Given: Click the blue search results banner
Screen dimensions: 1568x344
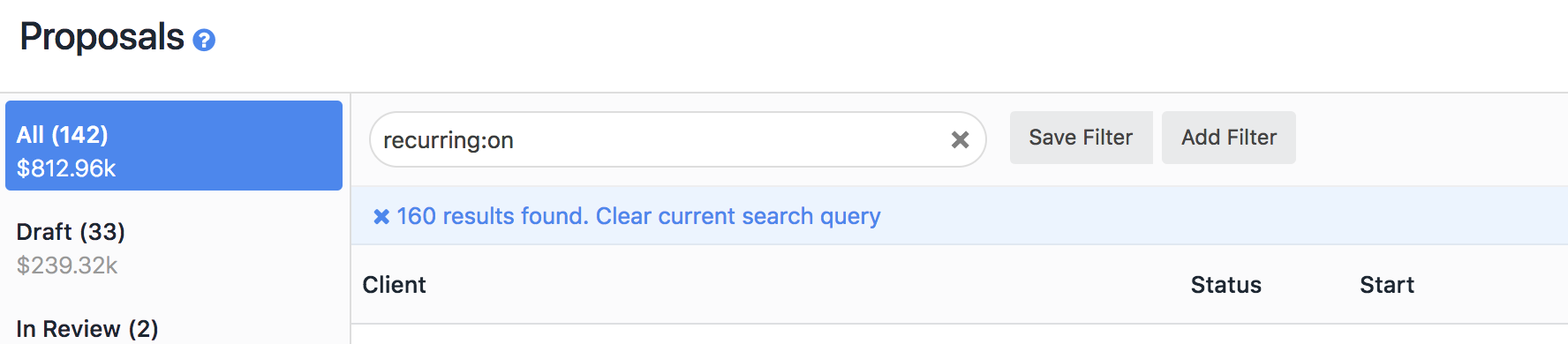Looking at the screenshot, I should point(959,216).
